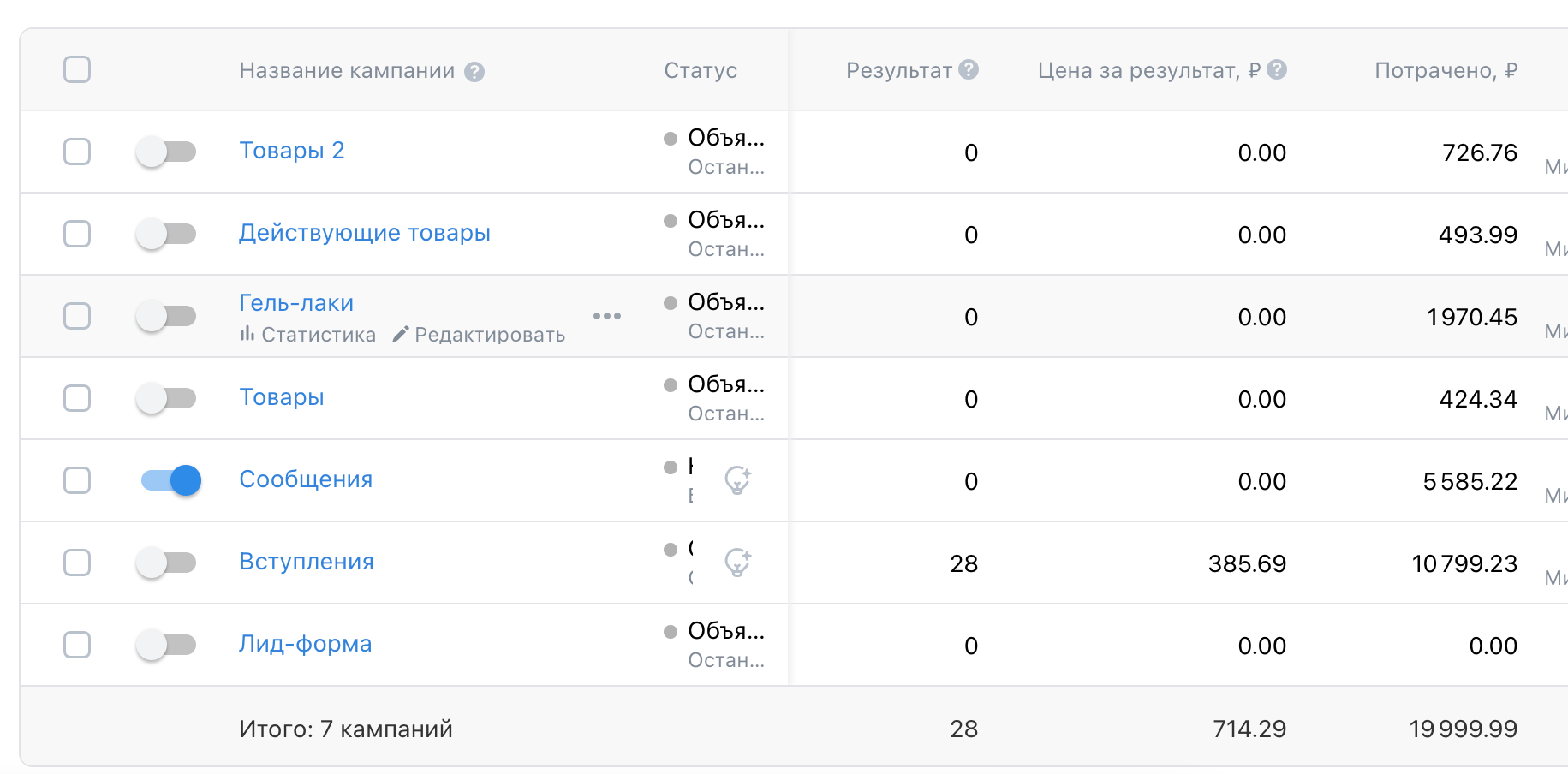
Task: Click help icon beside Цена за результат
Action: coord(1277,69)
